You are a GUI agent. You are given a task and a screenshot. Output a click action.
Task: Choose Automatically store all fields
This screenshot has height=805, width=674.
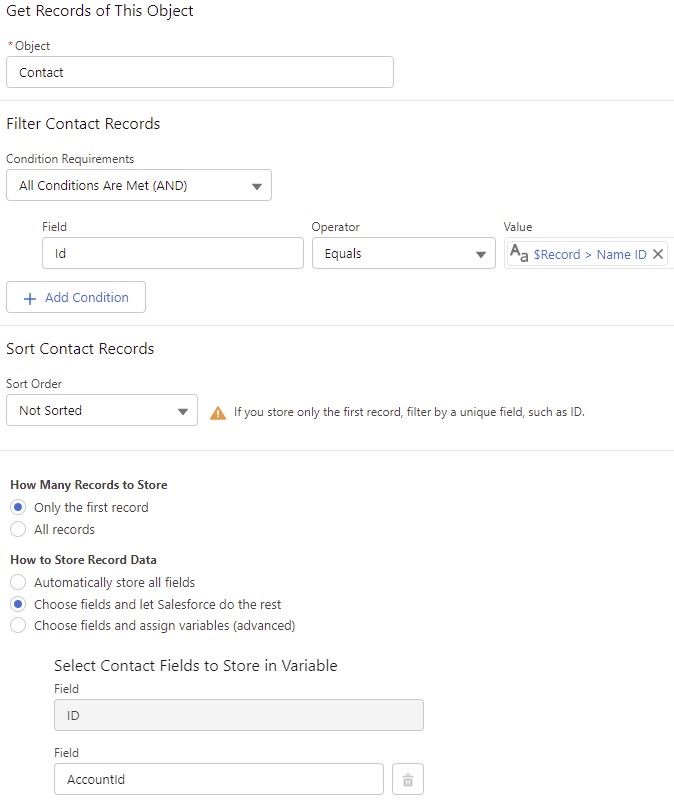coord(18,582)
